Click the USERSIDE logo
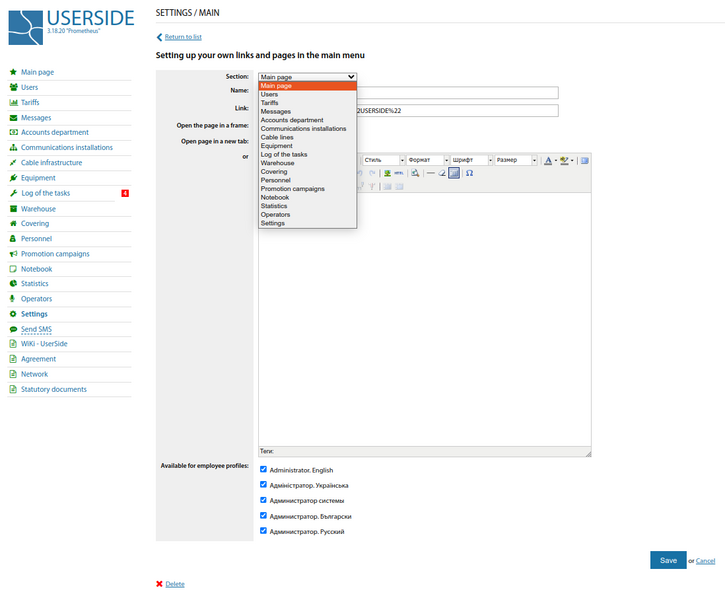725x600 pixels. (68, 27)
